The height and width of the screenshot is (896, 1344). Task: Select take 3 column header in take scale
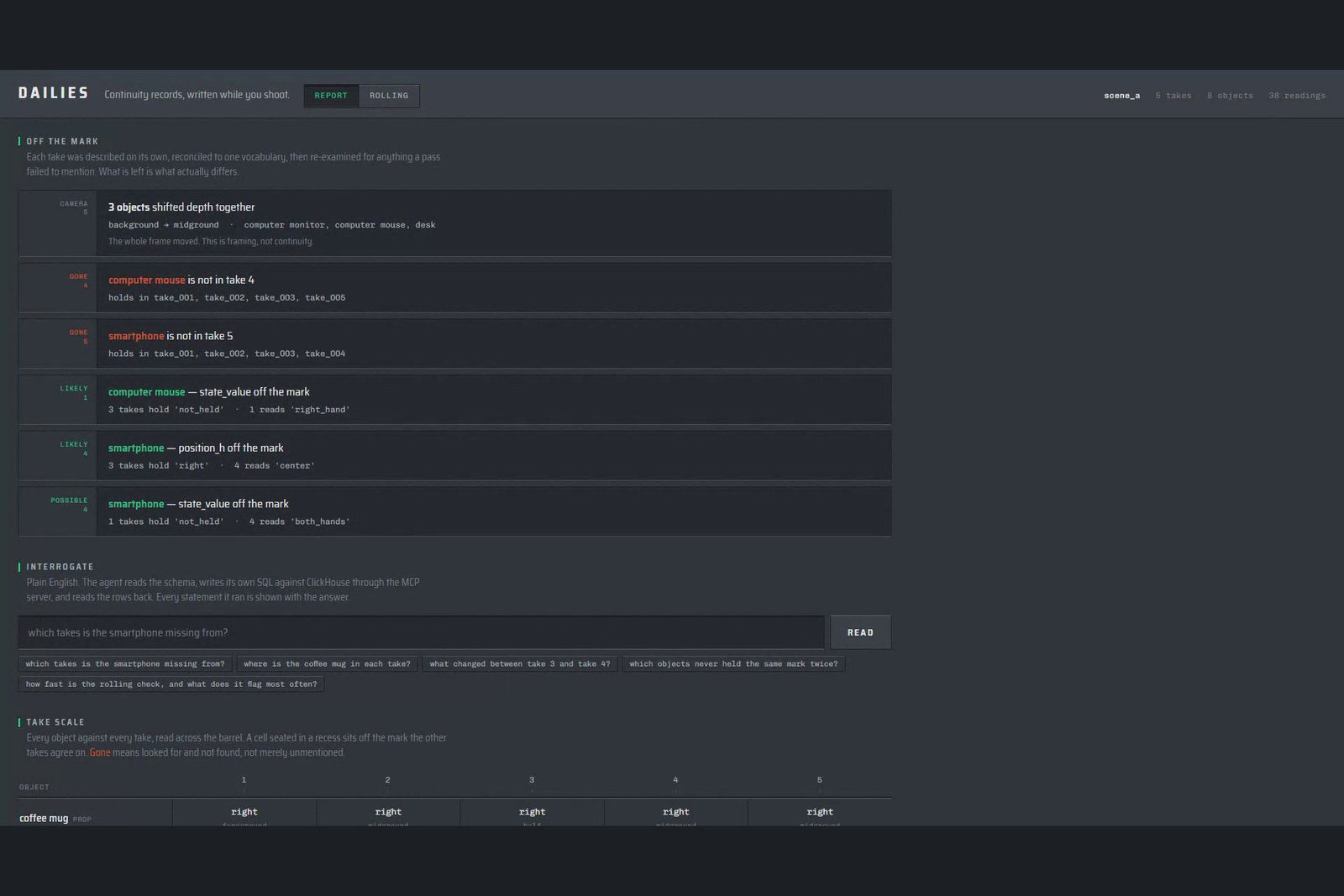[x=532, y=780]
